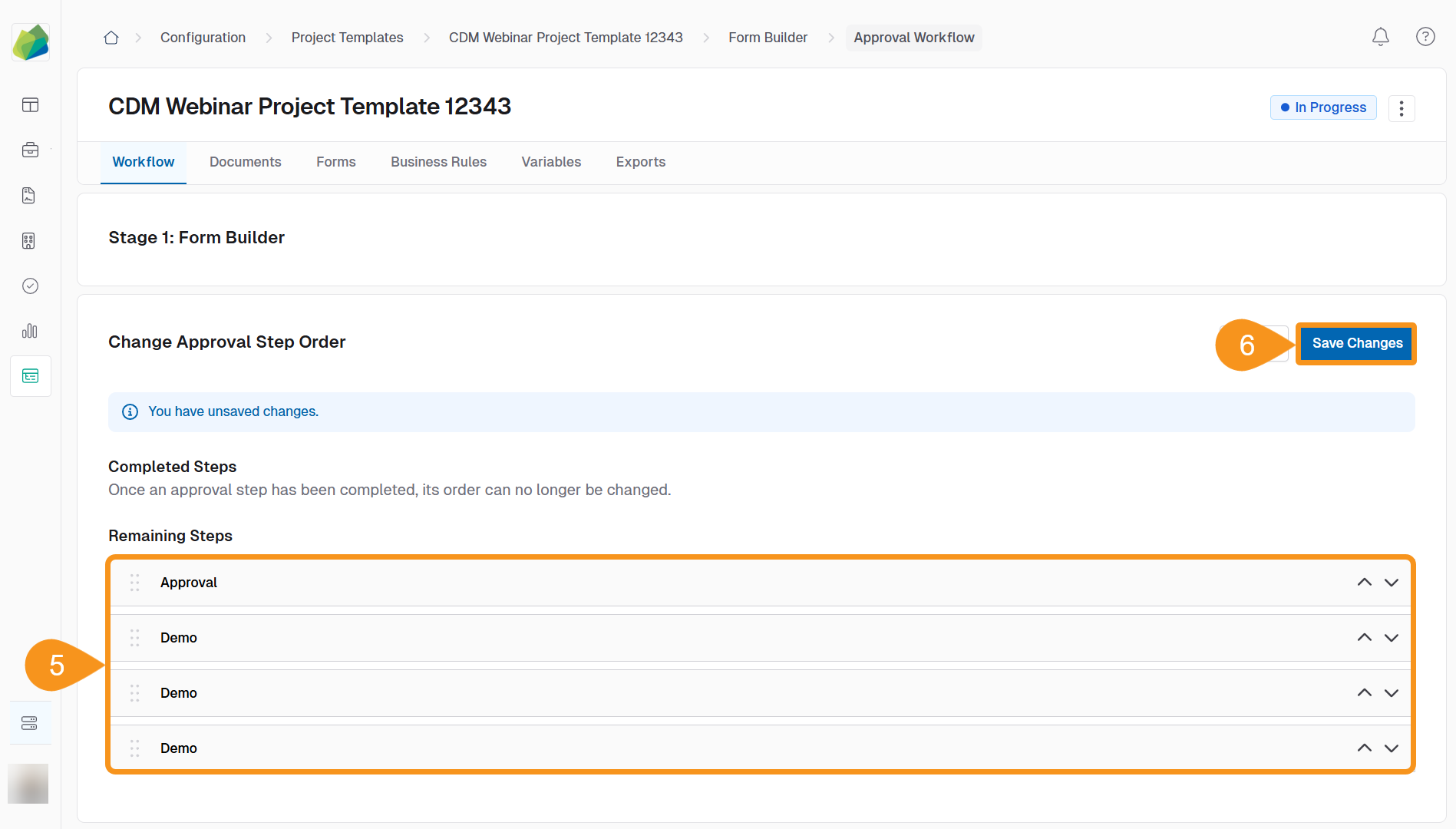Move the Approval step down

pos(1391,582)
